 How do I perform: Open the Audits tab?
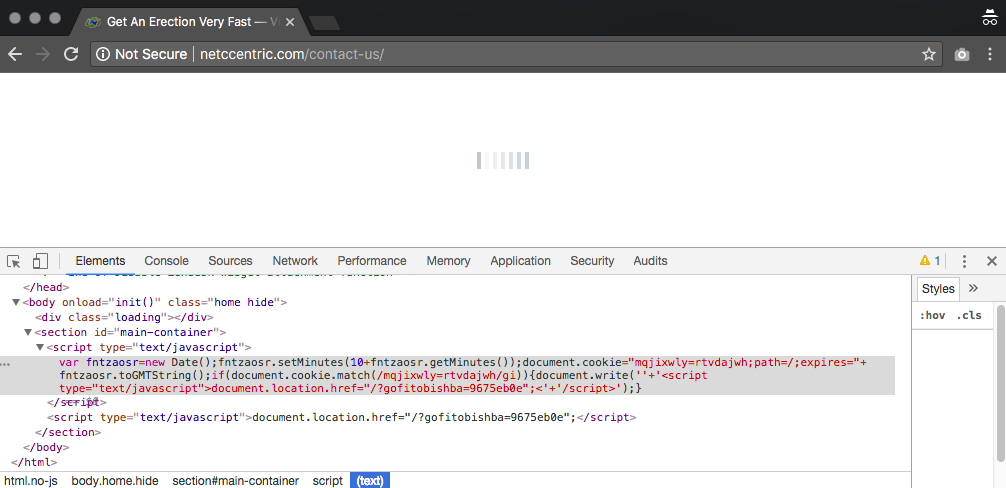point(651,261)
